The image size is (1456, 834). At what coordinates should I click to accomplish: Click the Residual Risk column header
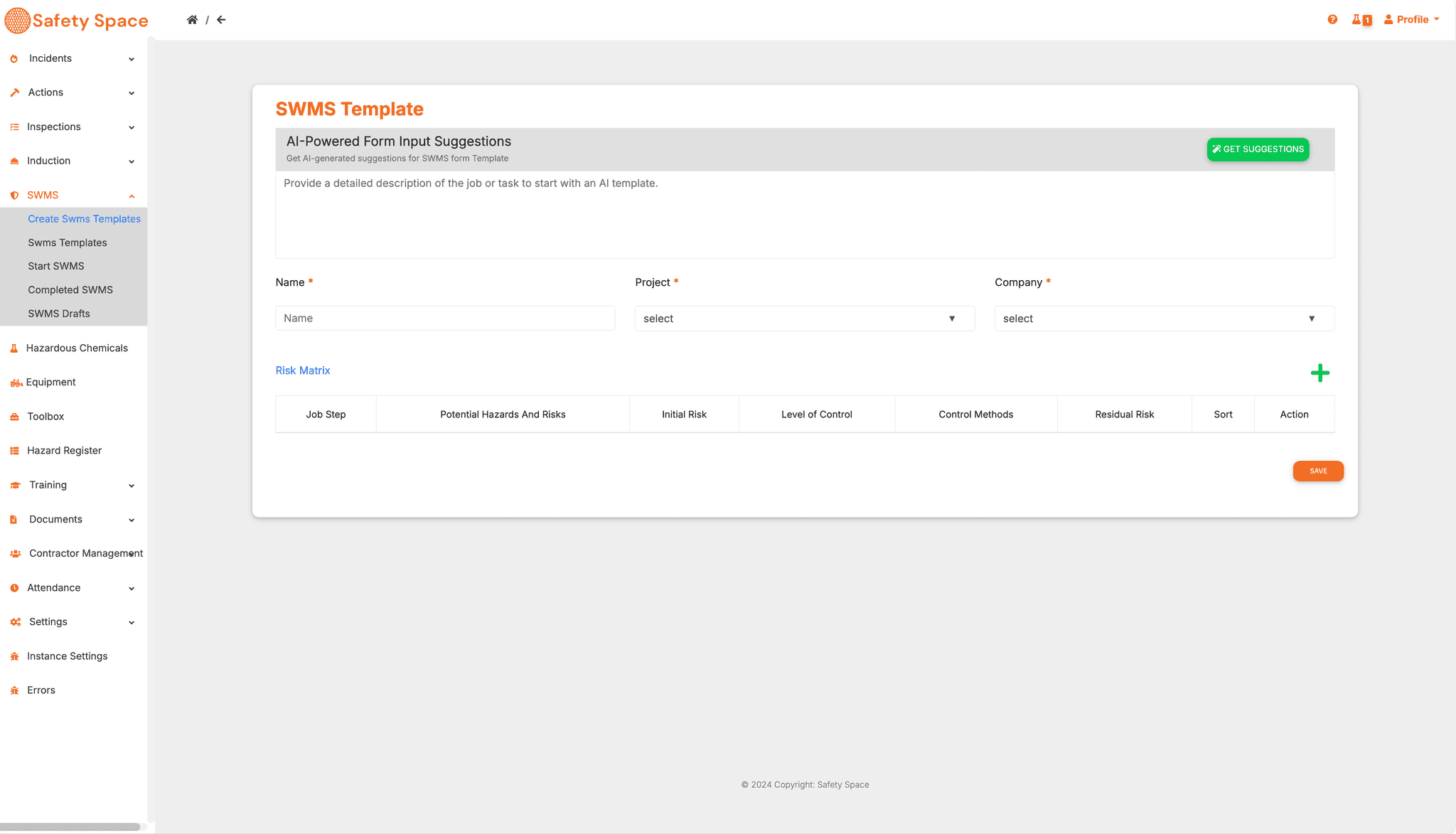point(1125,415)
